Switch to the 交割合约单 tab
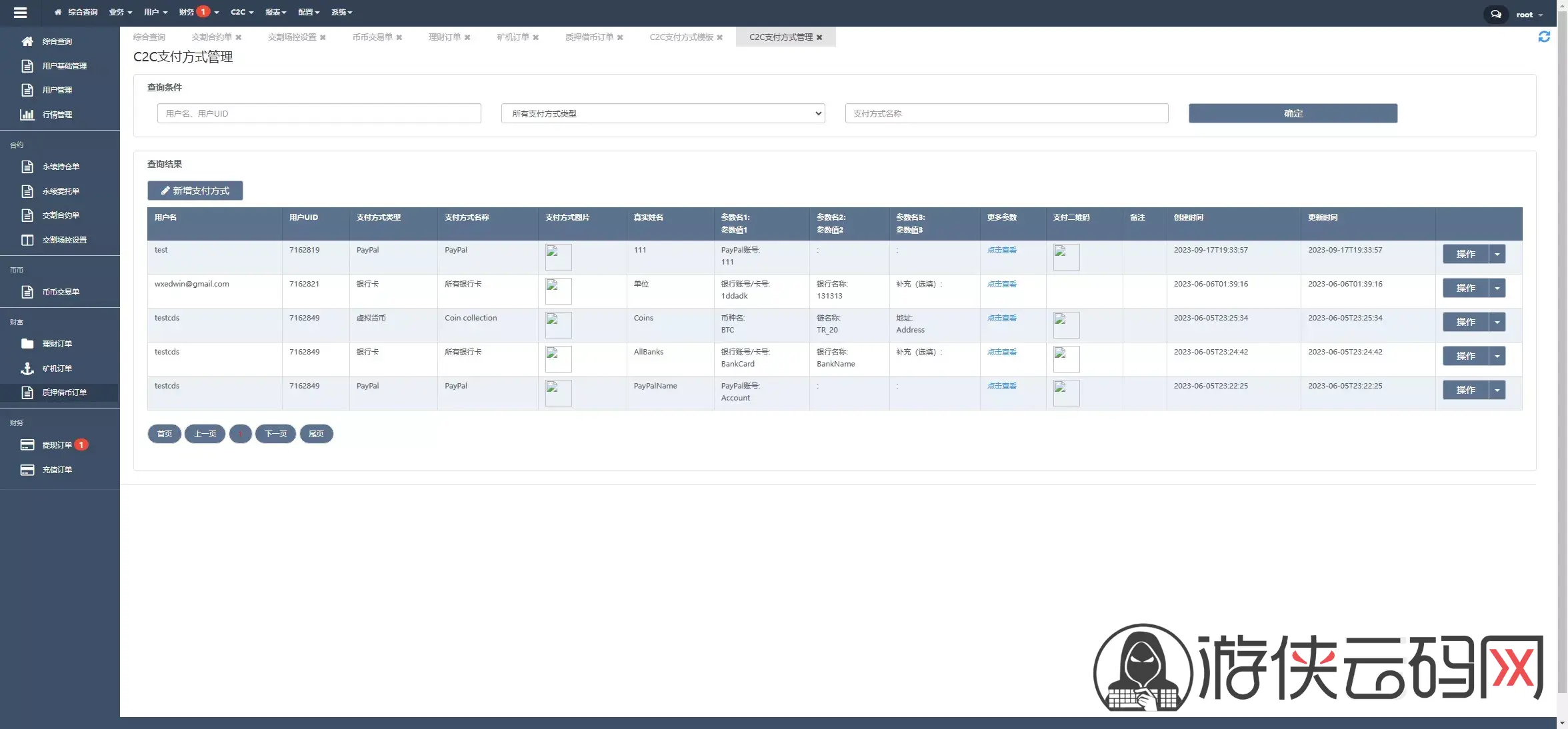Image resolution: width=1568 pixels, height=729 pixels. tap(211, 37)
